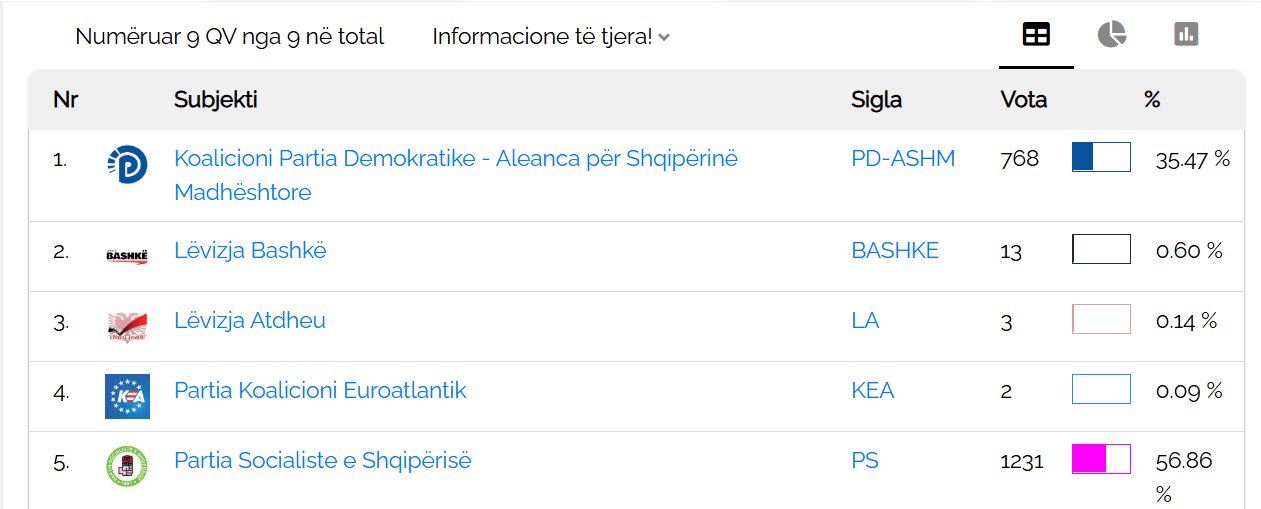This screenshot has height=509, width=1261.
Task: Switch to the table view icon
Action: [x=1036, y=35]
